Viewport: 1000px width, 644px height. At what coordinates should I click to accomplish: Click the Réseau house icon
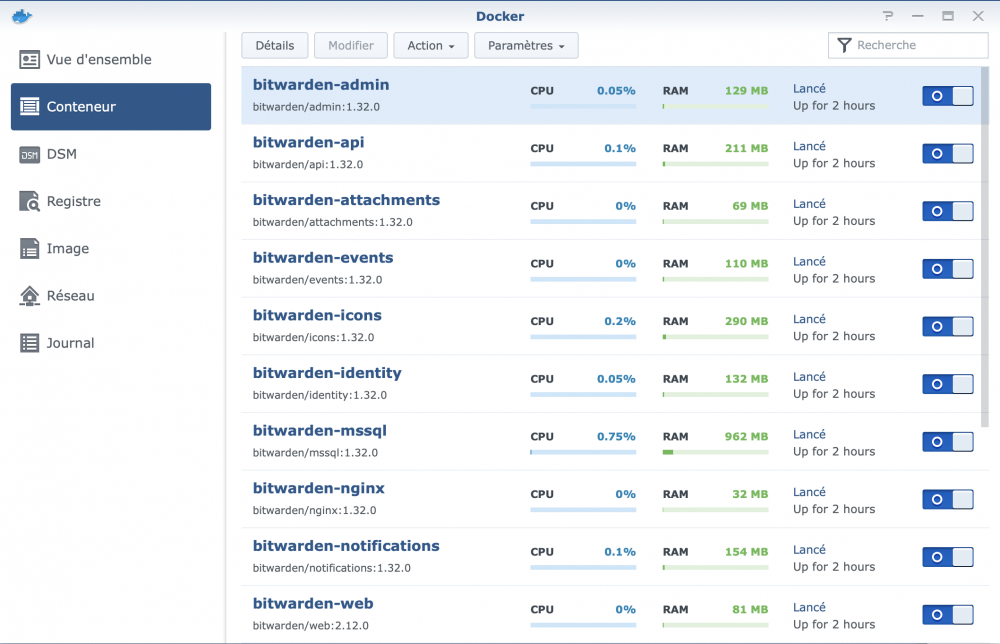(x=30, y=296)
